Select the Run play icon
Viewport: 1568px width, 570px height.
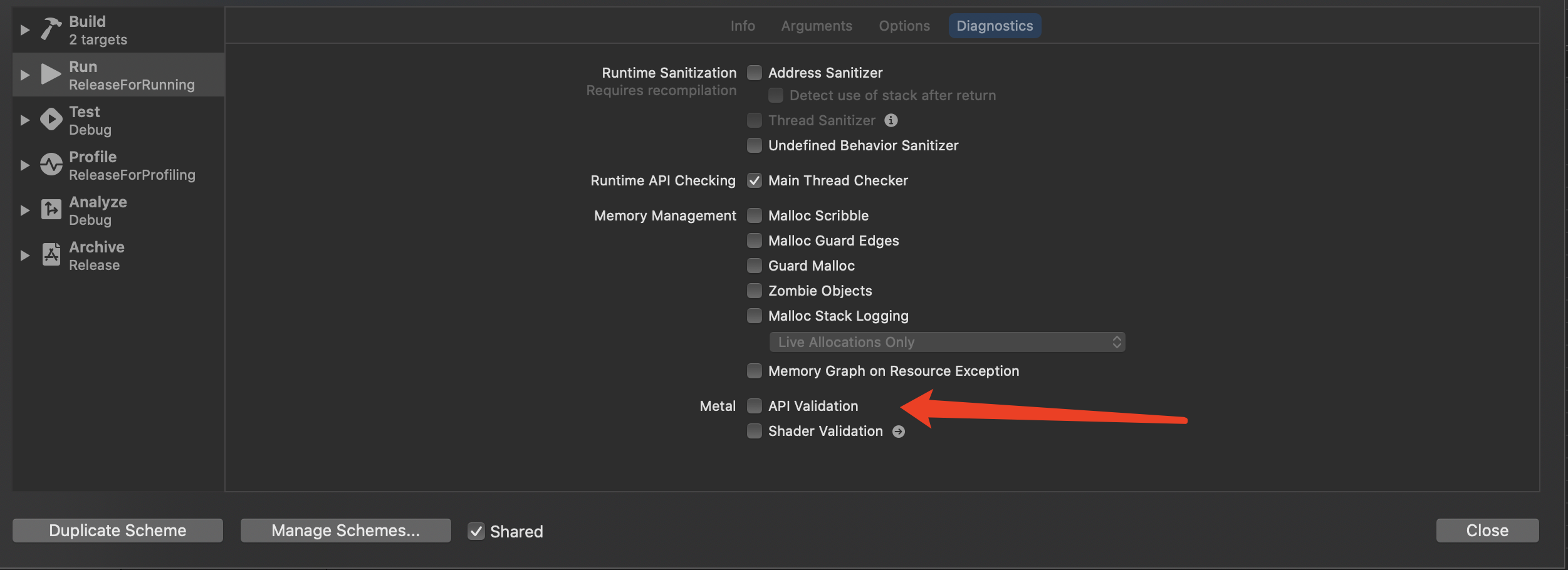point(51,75)
